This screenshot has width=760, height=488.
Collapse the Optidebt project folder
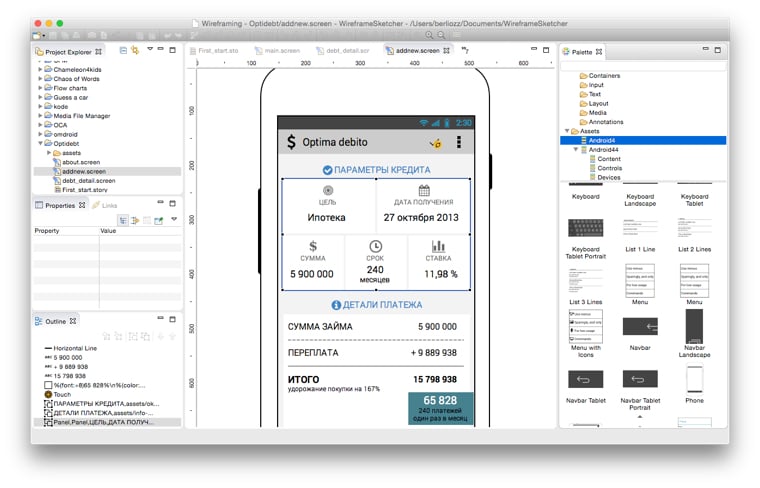tap(40, 144)
